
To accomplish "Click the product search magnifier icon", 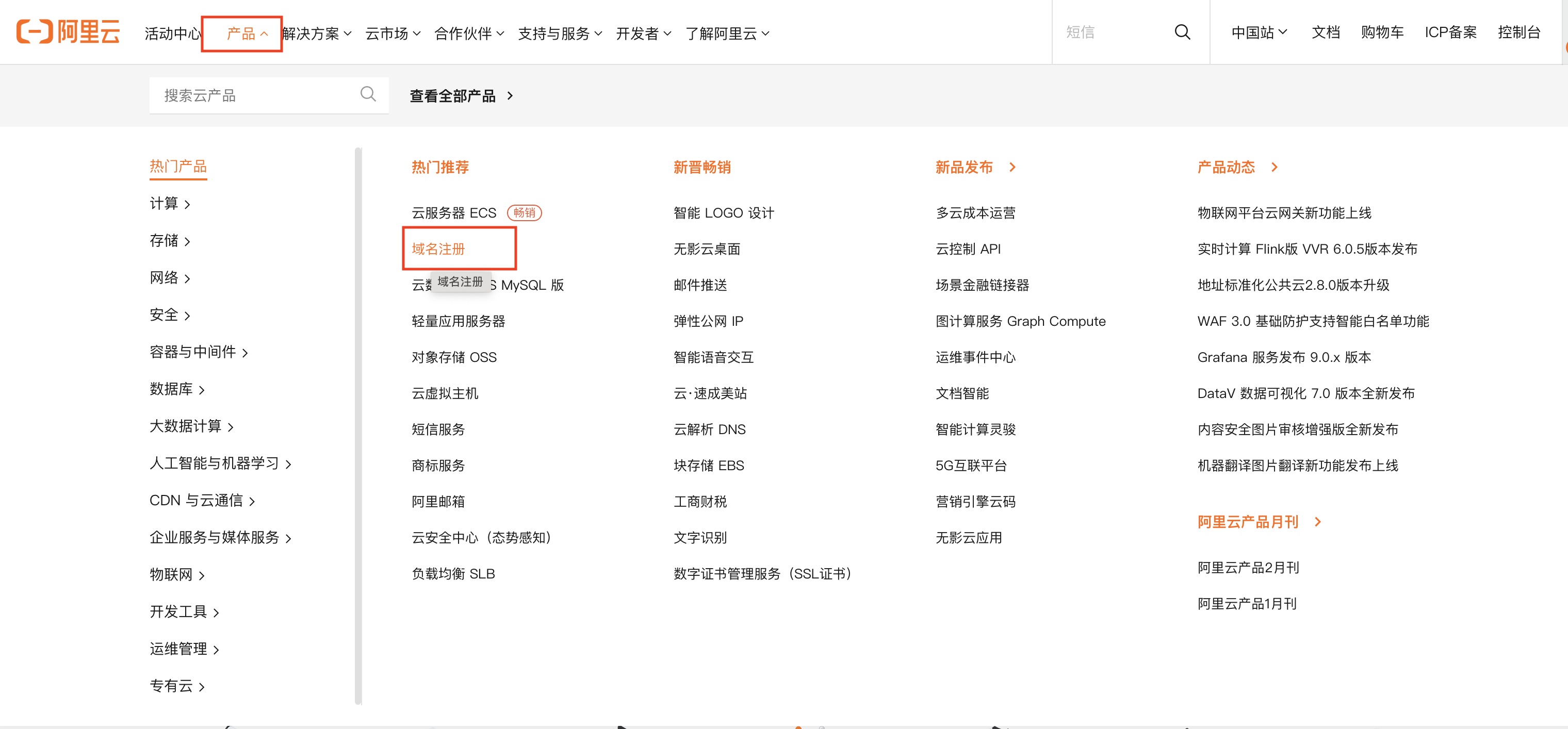I will tap(368, 94).
